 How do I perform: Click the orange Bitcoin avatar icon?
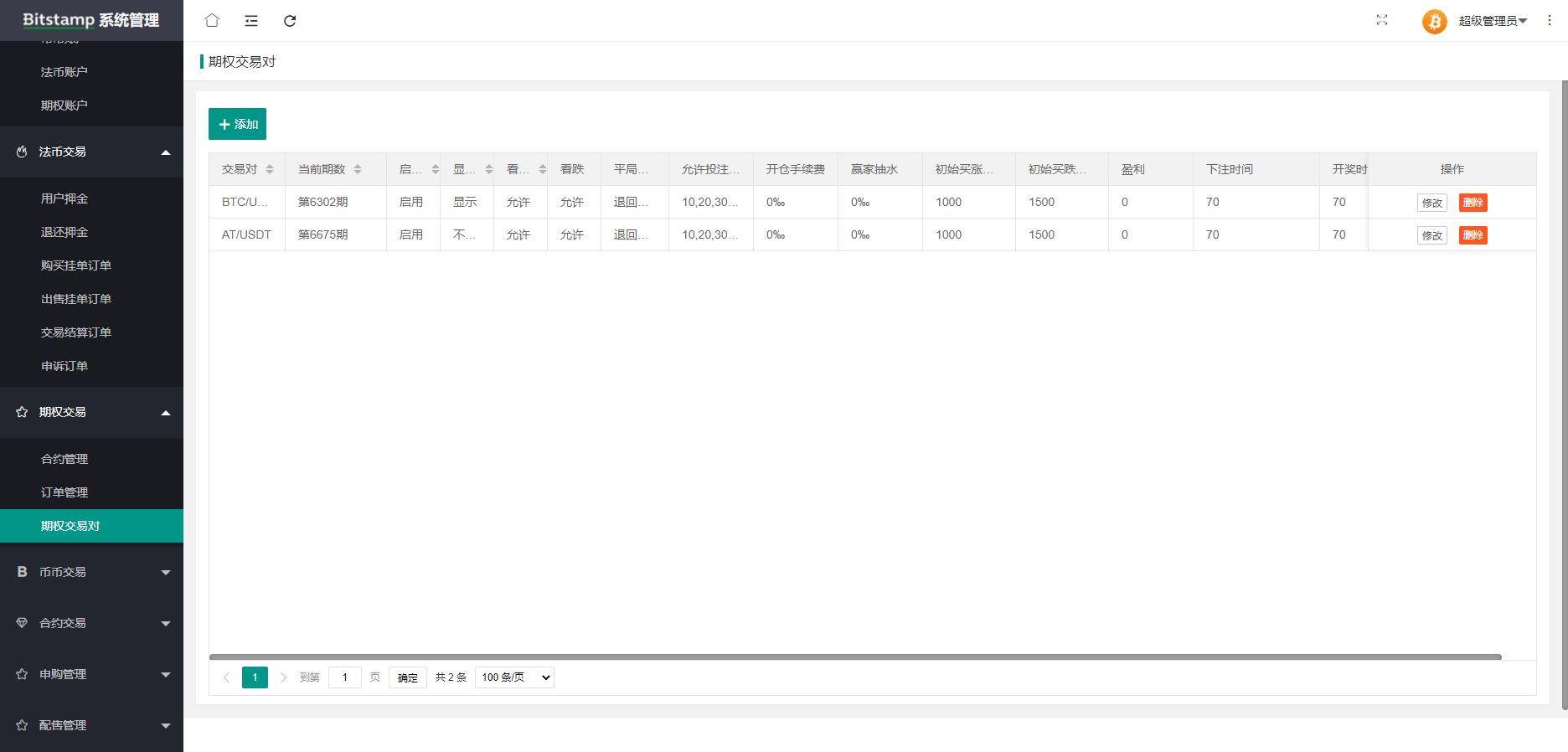(x=1434, y=21)
